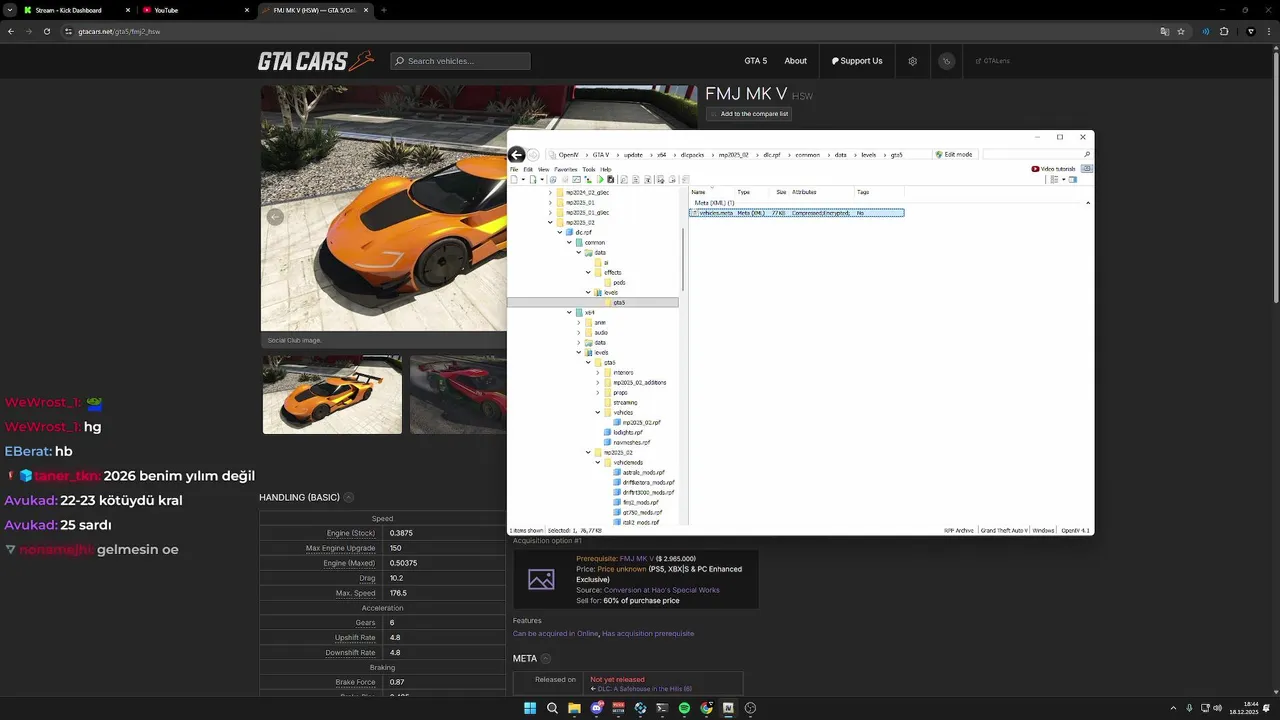Open the Edit menu in OpenIV
This screenshot has width=1280, height=720.
pyautogui.click(x=528, y=170)
